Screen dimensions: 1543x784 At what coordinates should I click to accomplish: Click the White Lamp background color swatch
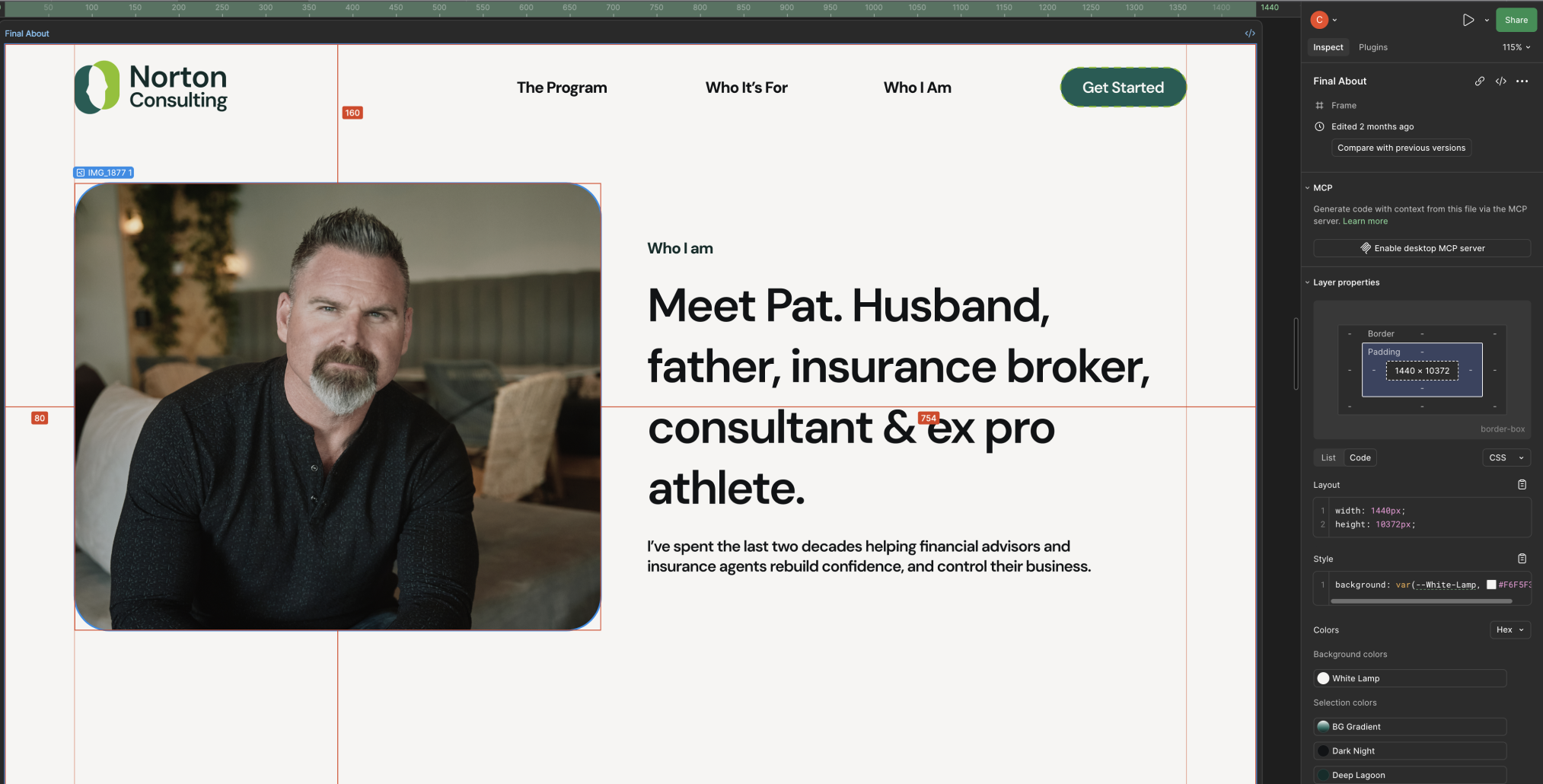pos(1324,678)
